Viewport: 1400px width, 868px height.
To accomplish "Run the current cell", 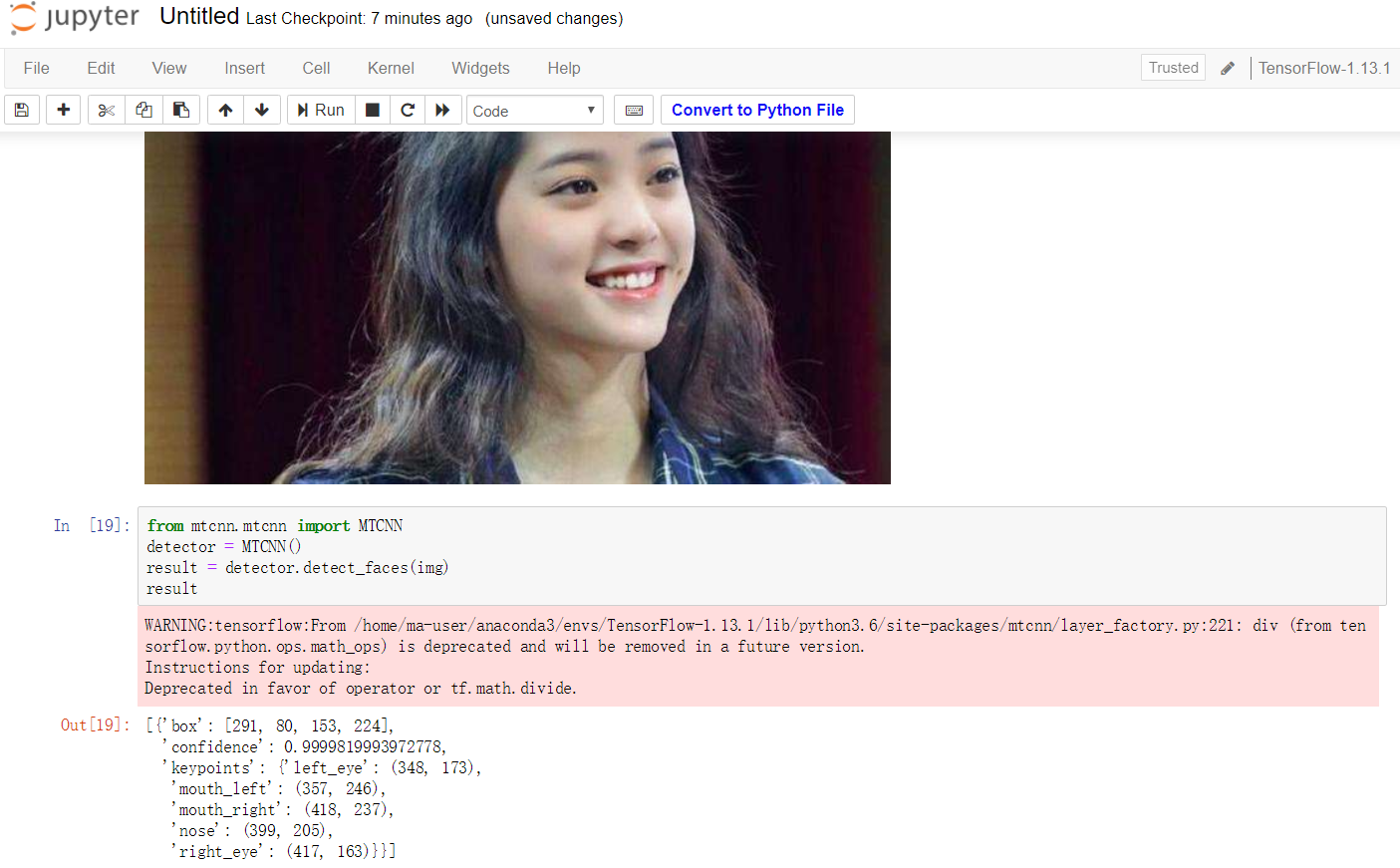I will tap(321, 110).
